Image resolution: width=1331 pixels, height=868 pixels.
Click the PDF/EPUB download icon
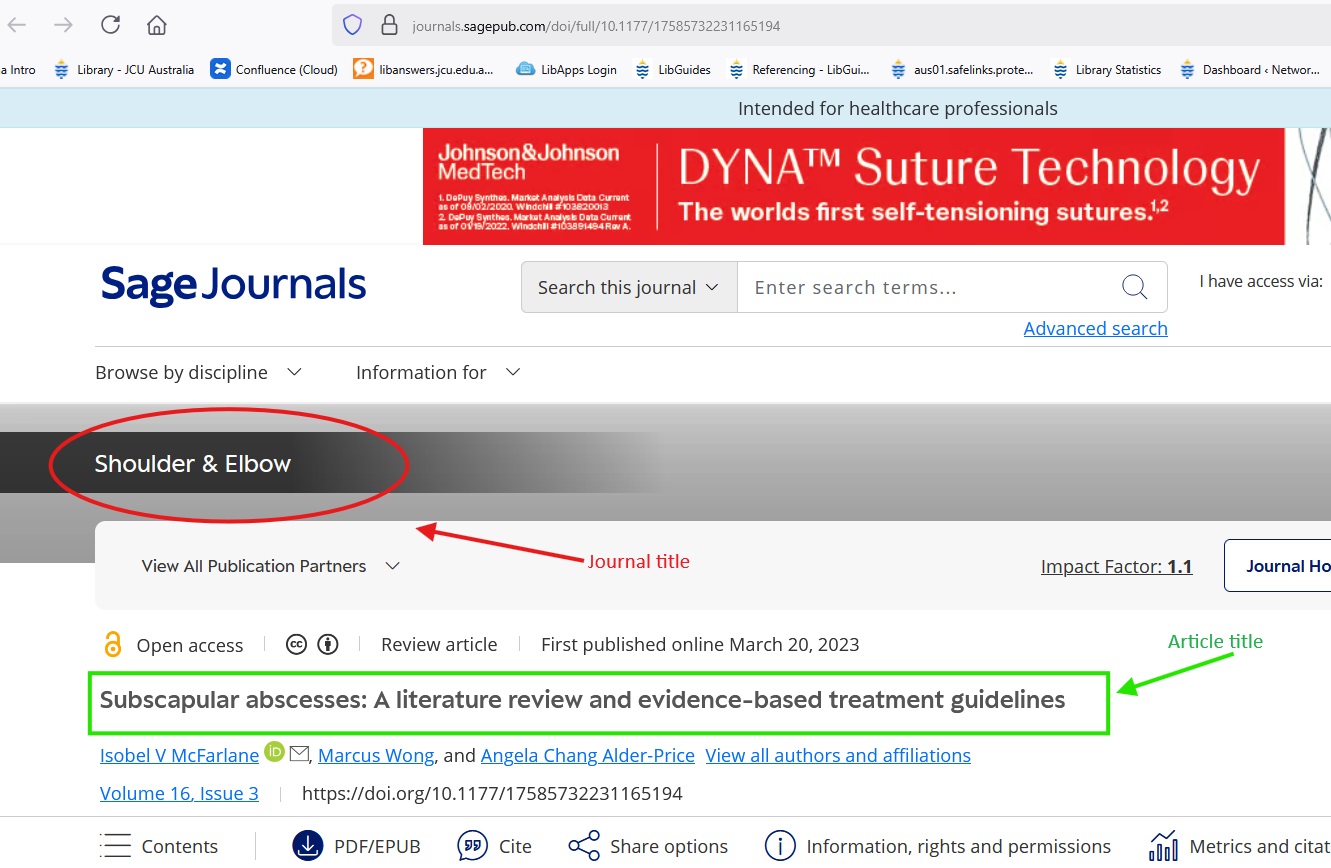click(x=308, y=846)
